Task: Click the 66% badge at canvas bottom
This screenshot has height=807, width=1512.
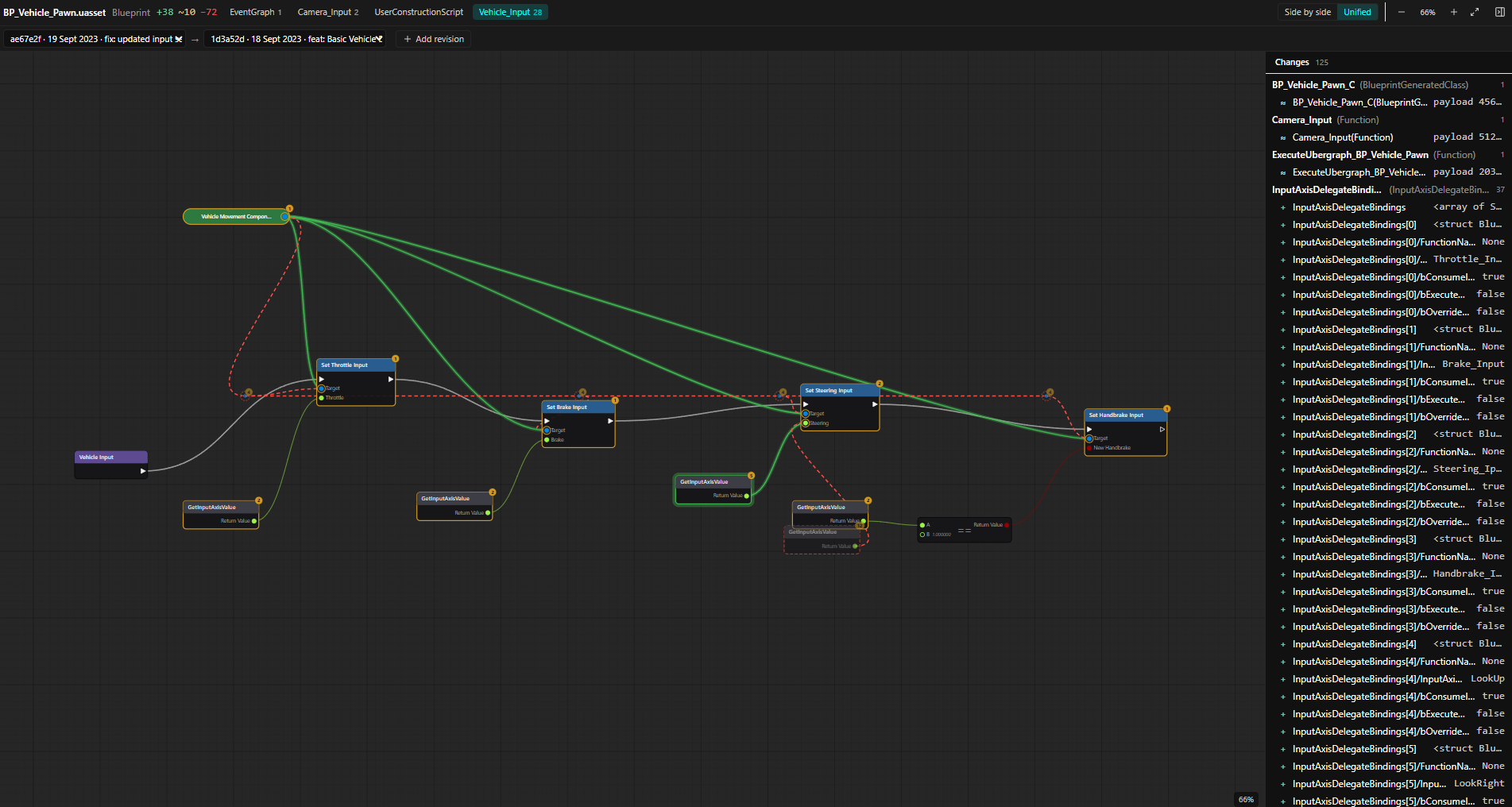Action: (x=1246, y=799)
